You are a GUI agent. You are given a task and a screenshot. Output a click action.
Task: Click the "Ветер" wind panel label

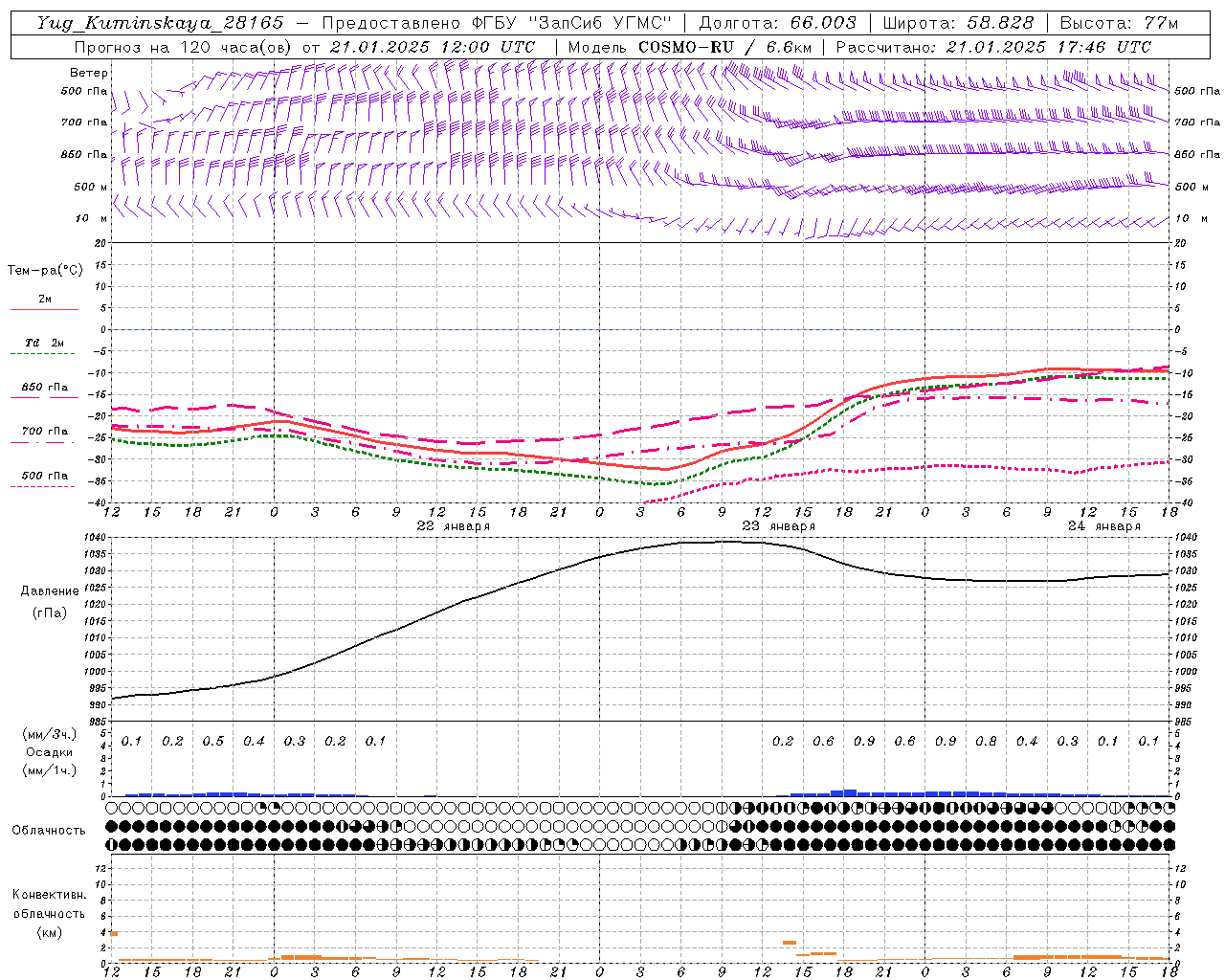click(x=89, y=73)
